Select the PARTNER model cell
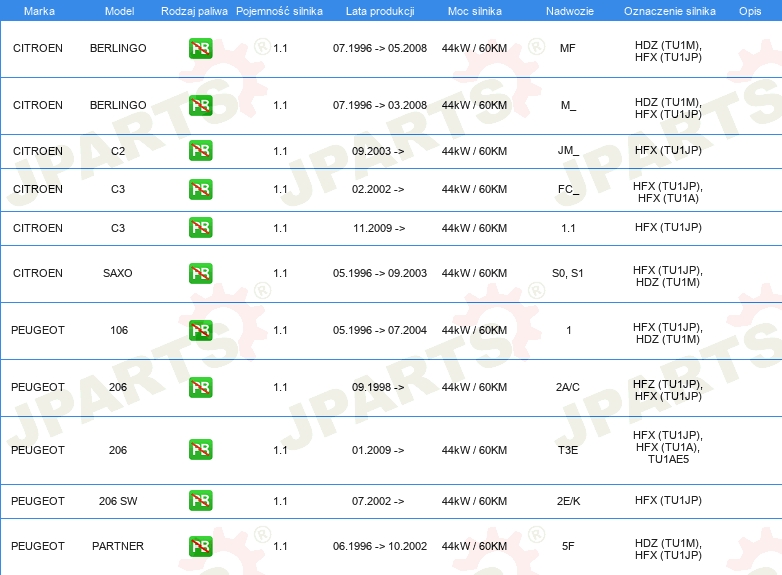Image resolution: width=782 pixels, height=575 pixels. click(x=118, y=546)
